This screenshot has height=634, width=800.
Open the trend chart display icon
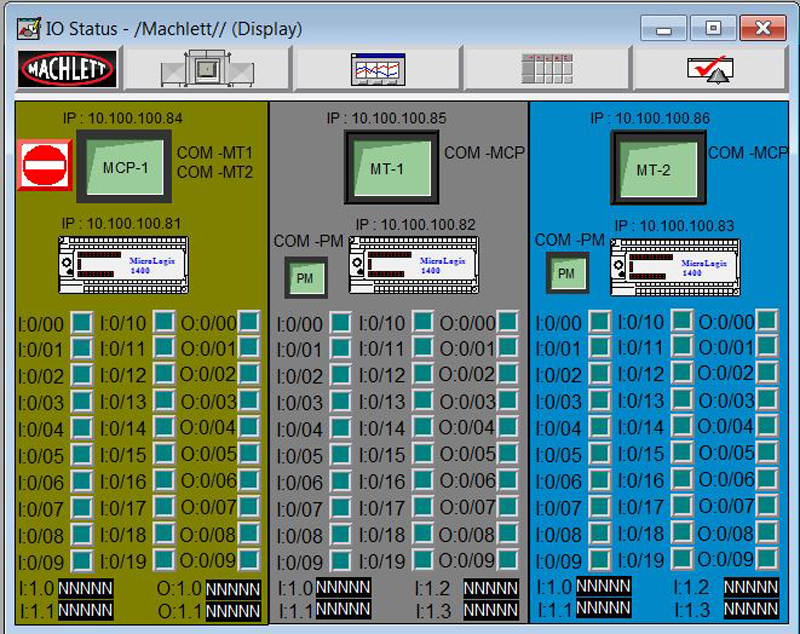click(x=378, y=68)
